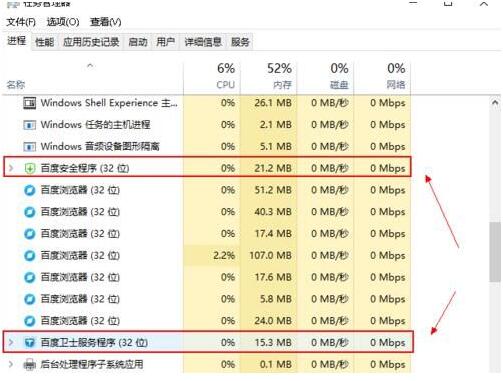Open the 查看(V) menu
The height and width of the screenshot is (381, 503).
pyautogui.click(x=105, y=22)
